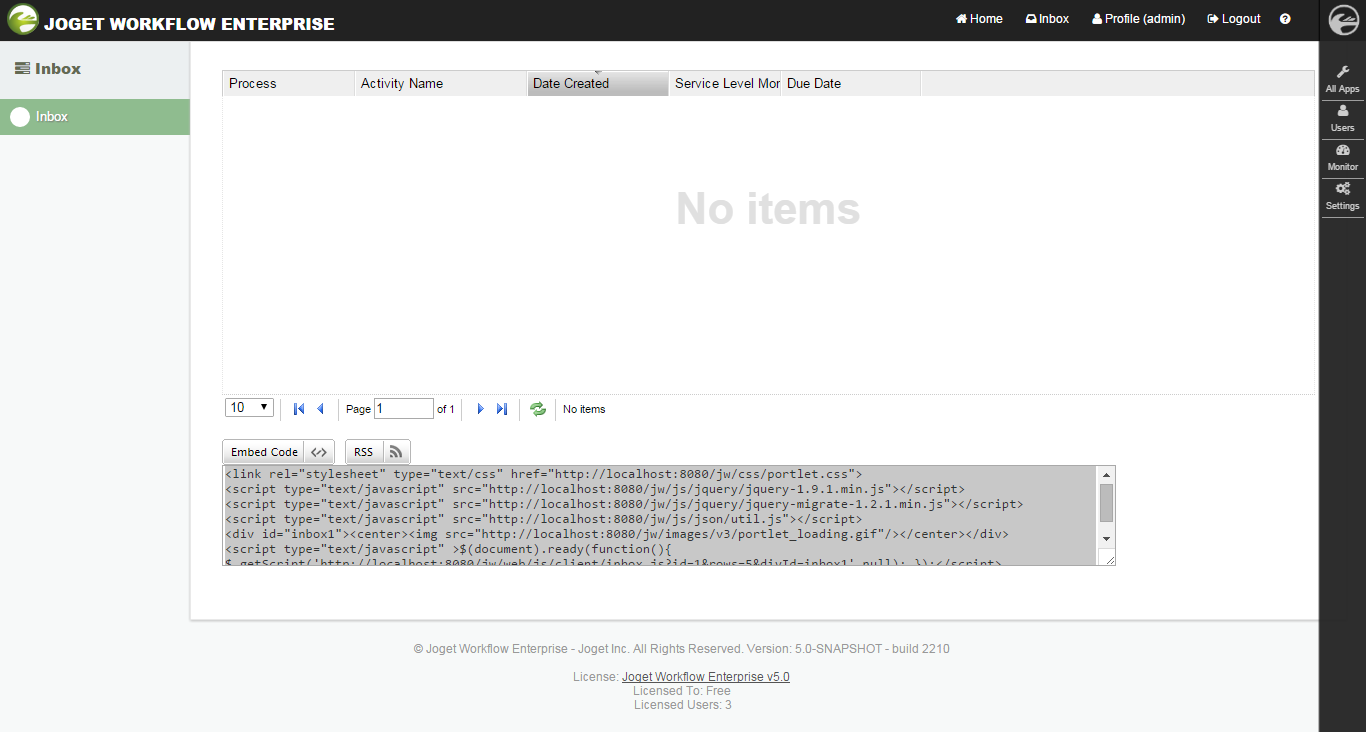
Task: Open Profile (admin) in the top bar
Action: coord(1138,19)
